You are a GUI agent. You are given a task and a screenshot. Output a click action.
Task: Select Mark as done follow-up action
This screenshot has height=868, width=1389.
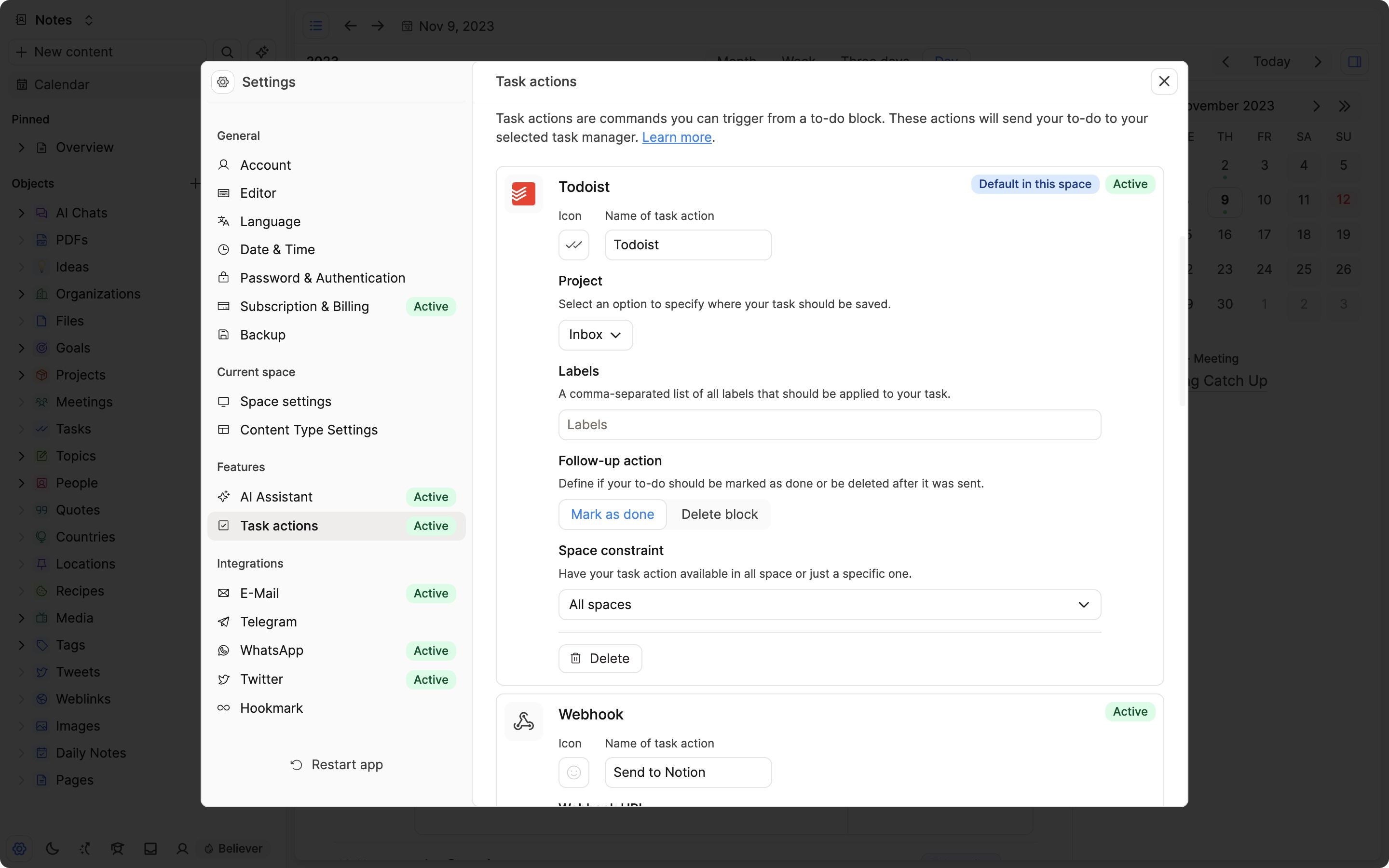612,515
